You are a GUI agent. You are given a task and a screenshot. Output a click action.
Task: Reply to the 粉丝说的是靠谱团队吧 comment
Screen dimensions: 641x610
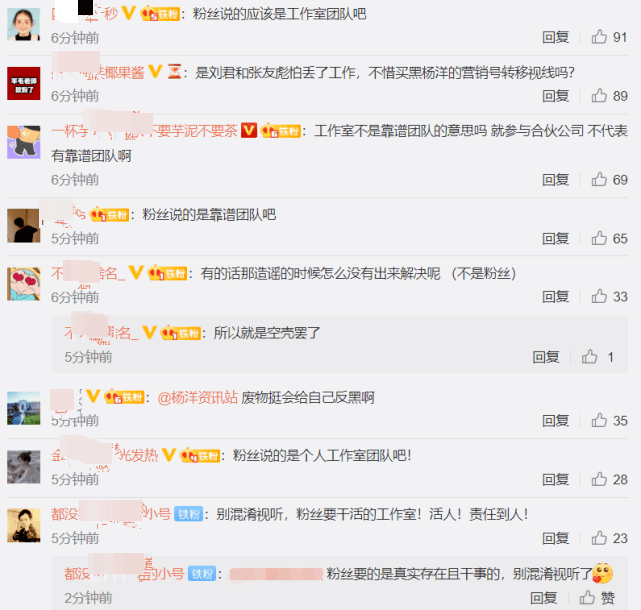click(556, 238)
